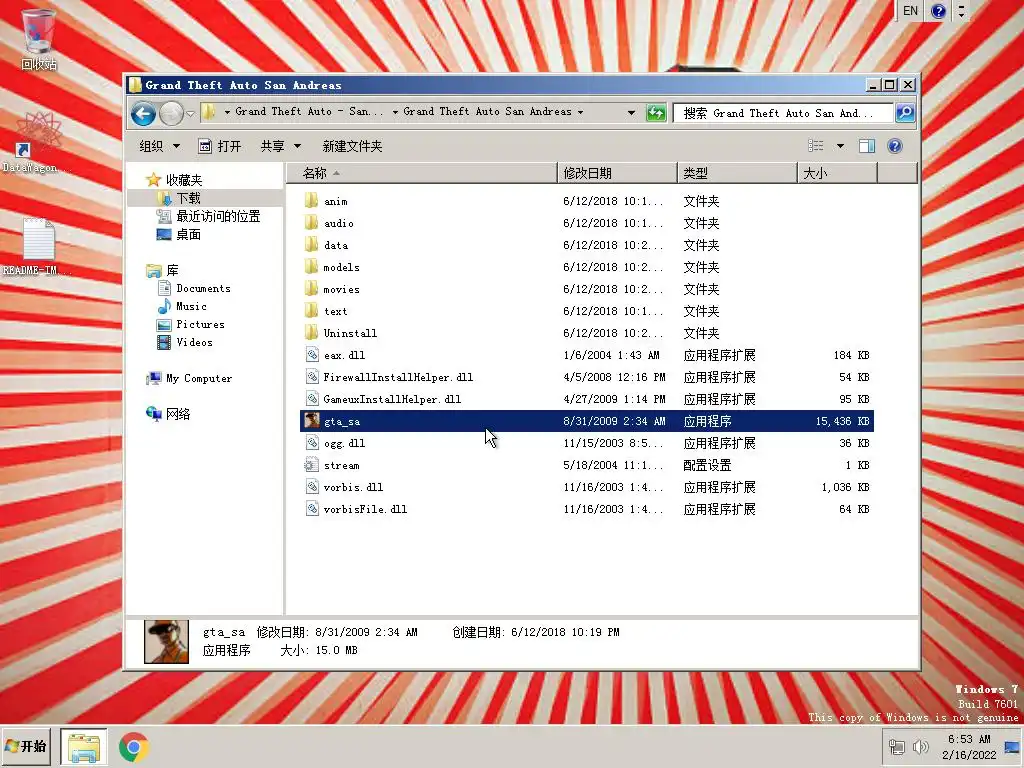This screenshot has height=768, width=1024.
Task: Open the 开始 Start menu
Action: coord(26,746)
